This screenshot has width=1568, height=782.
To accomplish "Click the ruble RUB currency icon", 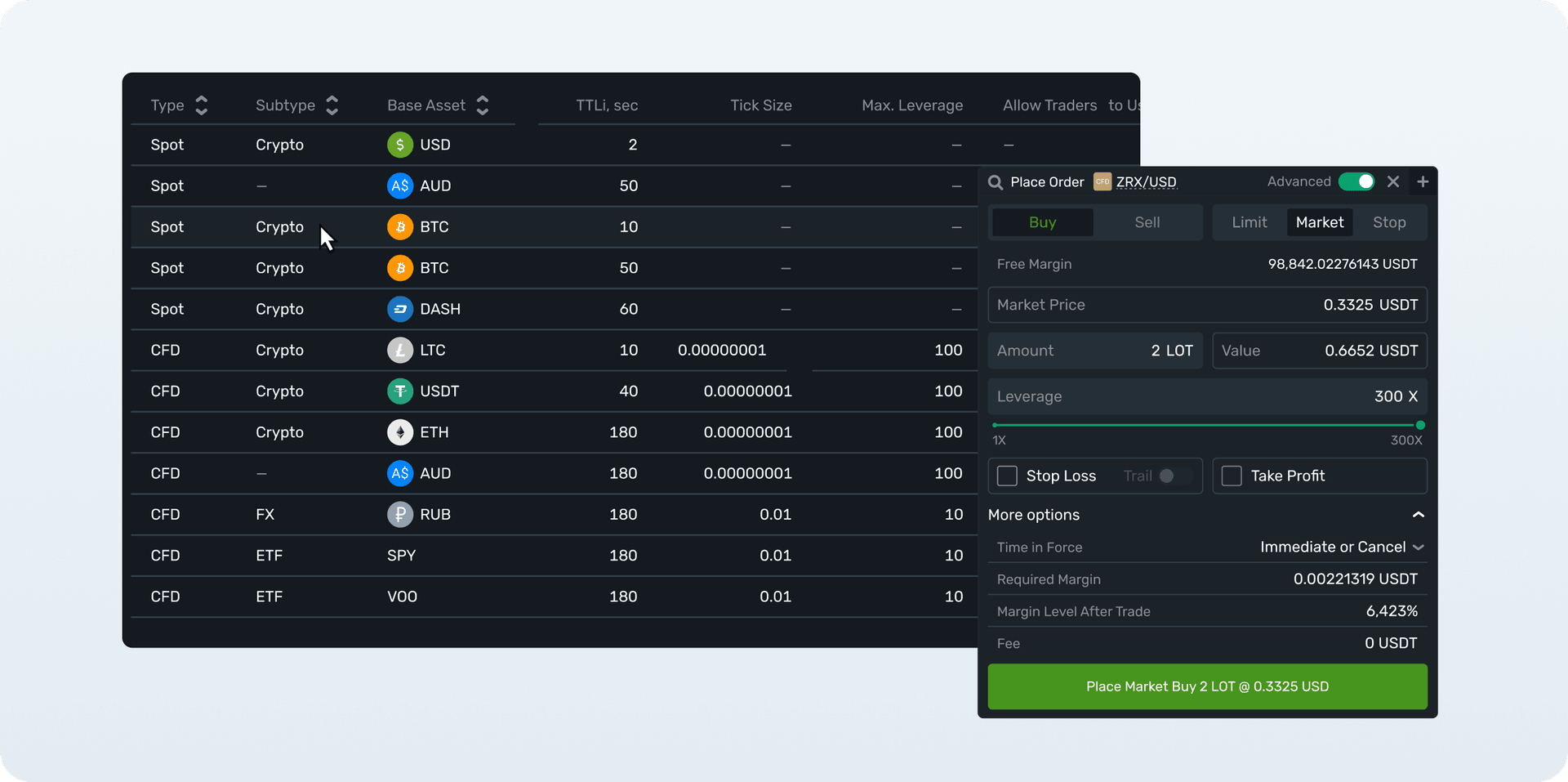I will tap(399, 515).
